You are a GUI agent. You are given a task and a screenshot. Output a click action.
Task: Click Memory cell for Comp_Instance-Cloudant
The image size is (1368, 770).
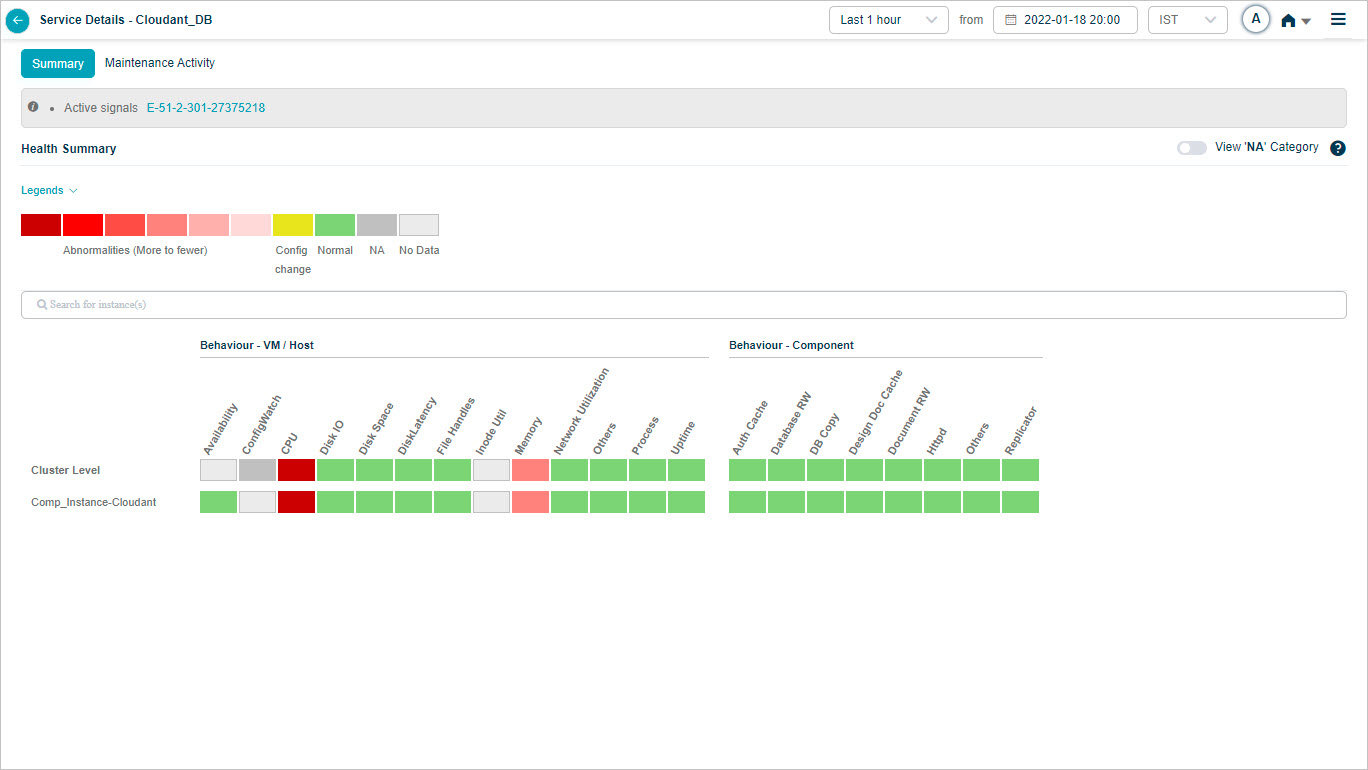530,502
